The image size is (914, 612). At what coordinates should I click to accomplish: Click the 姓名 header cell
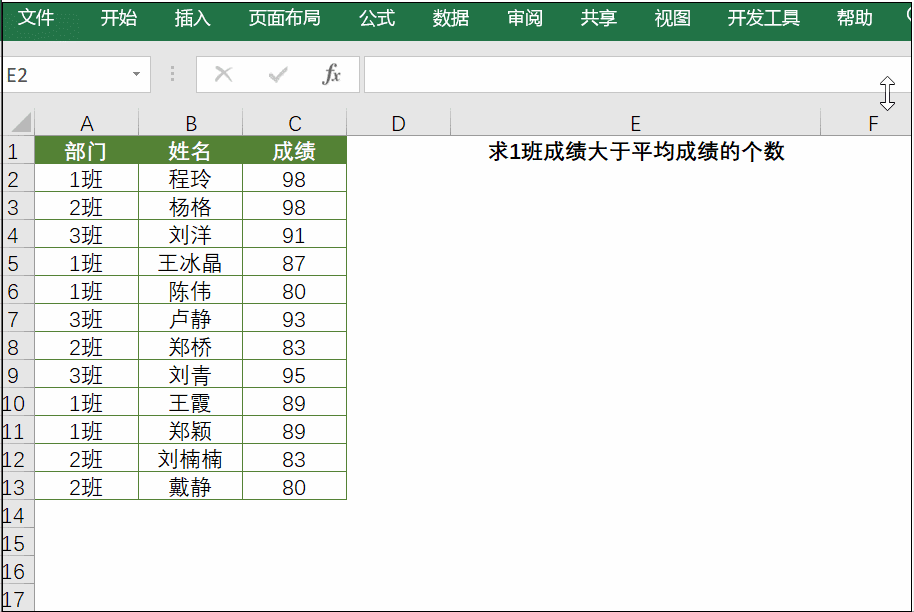[190, 151]
